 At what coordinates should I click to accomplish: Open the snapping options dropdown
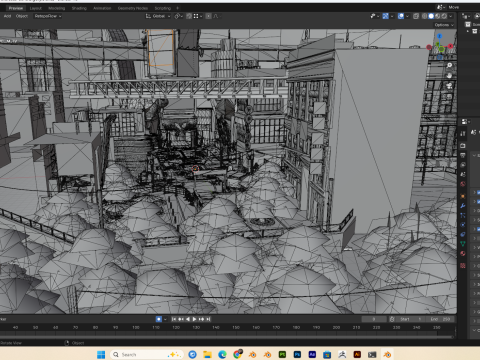point(198,16)
